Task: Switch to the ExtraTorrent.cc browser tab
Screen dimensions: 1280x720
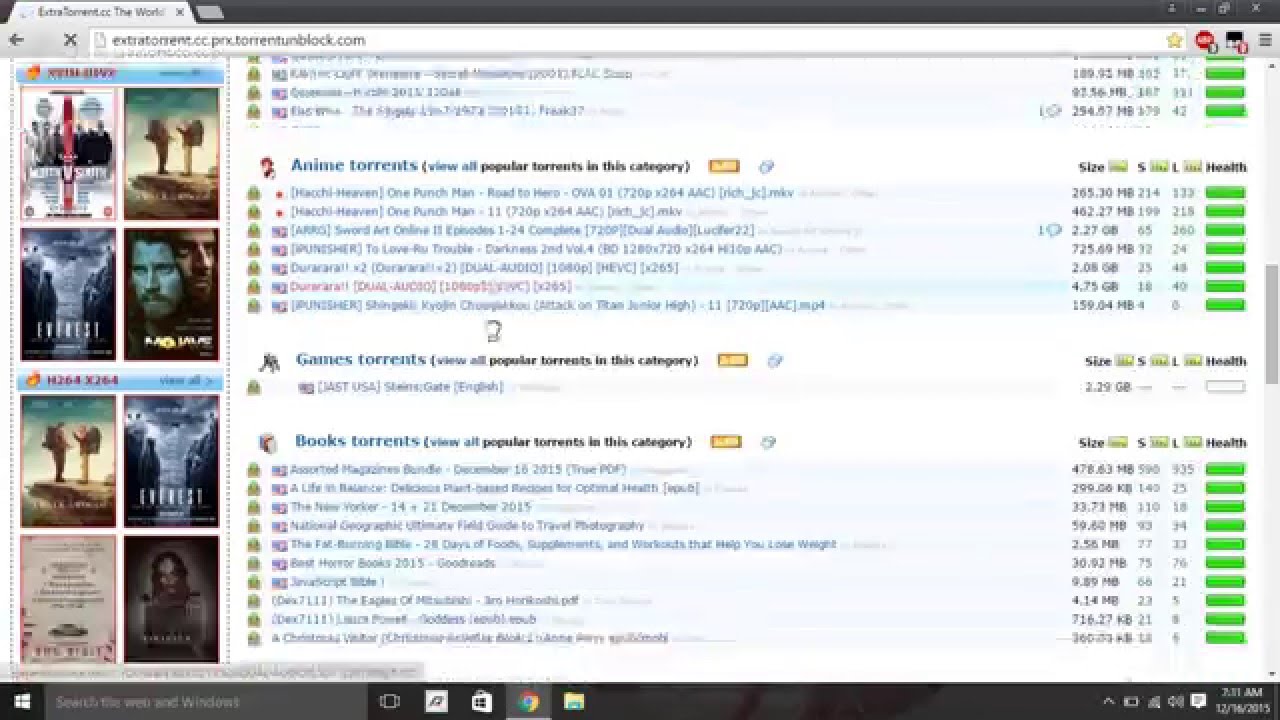Action: click(100, 12)
